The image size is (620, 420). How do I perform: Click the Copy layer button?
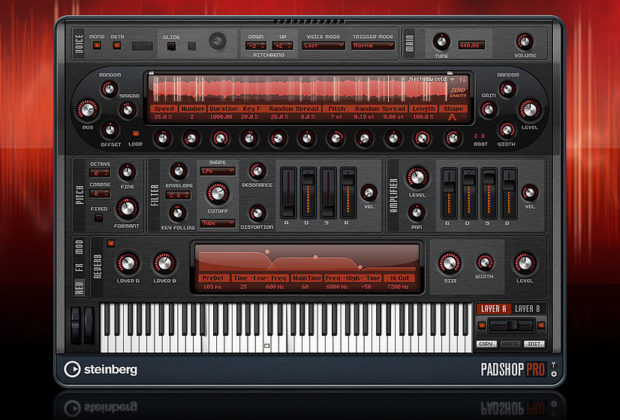pos(486,344)
